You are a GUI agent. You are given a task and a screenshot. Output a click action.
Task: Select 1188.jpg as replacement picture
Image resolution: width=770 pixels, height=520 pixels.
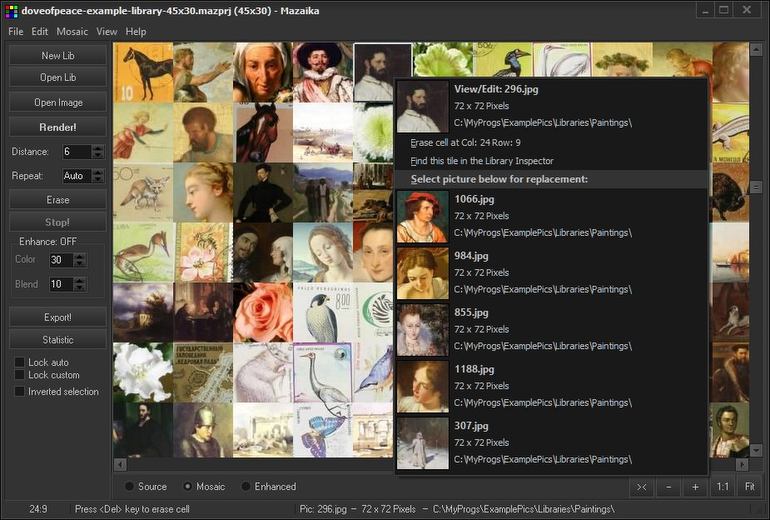[x=551, y=386]
